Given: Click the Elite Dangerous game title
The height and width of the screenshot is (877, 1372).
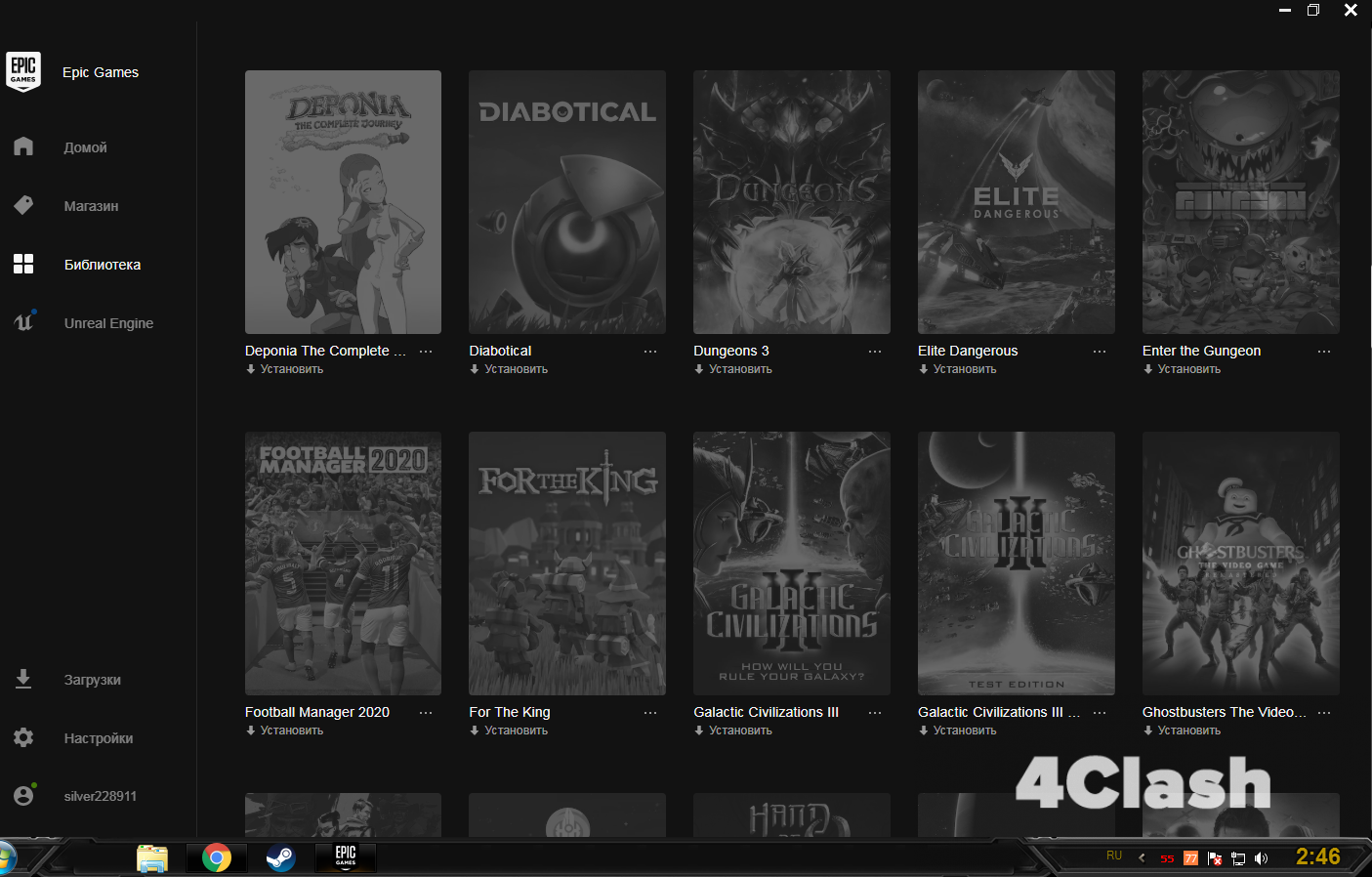Looking at the screenshot, I should pyautogui.click(x=968, y=351).
